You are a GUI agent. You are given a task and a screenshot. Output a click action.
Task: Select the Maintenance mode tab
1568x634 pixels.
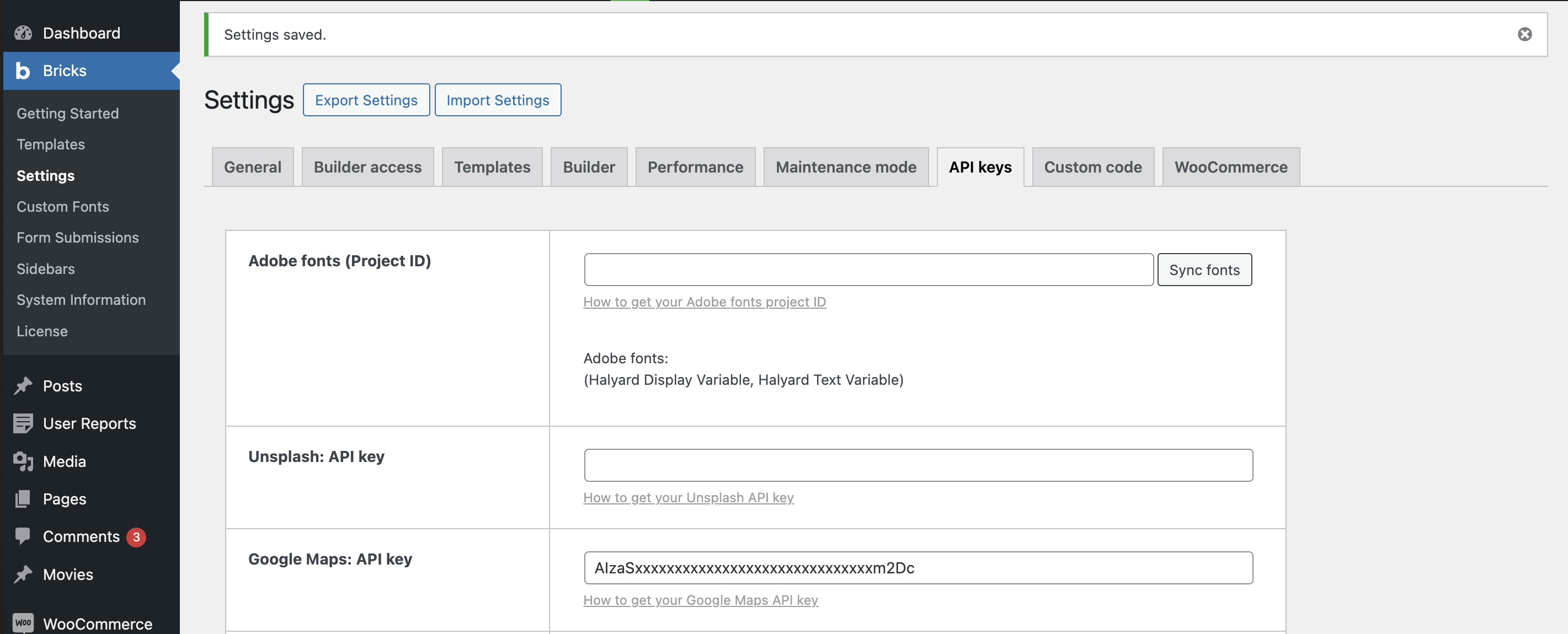click(x=845, y=168)
